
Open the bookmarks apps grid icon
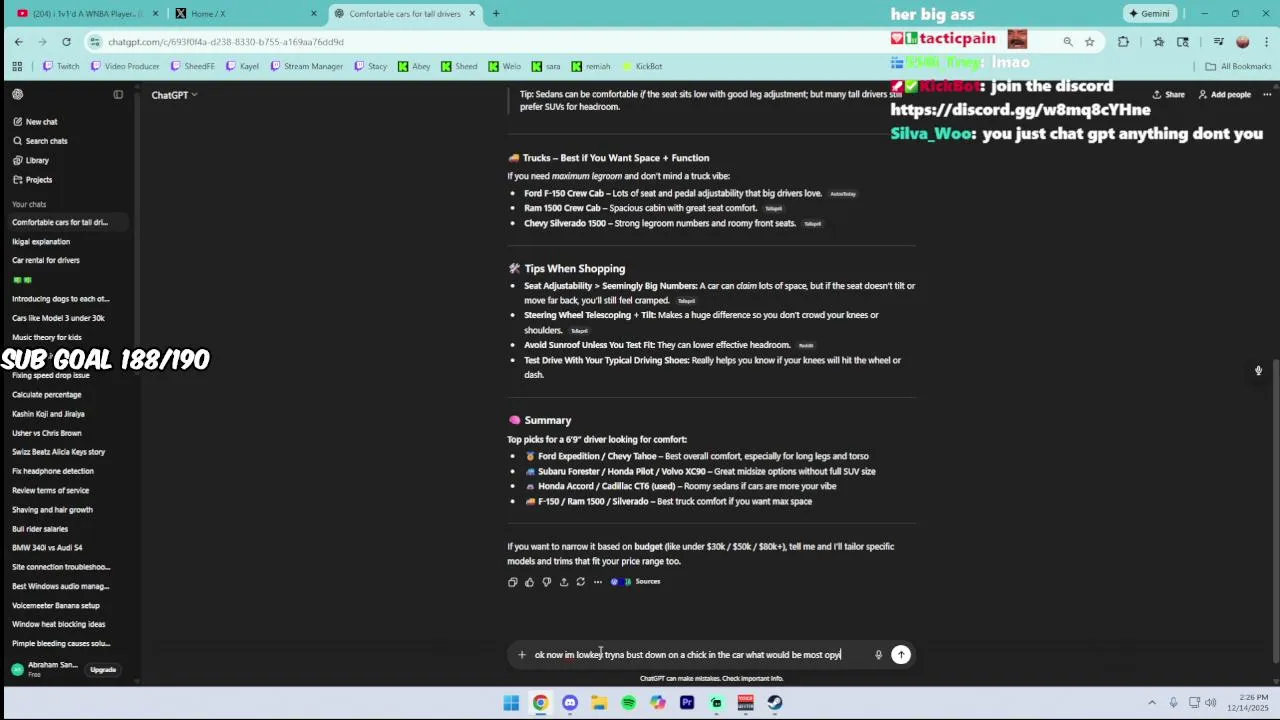tap(17, 67)
